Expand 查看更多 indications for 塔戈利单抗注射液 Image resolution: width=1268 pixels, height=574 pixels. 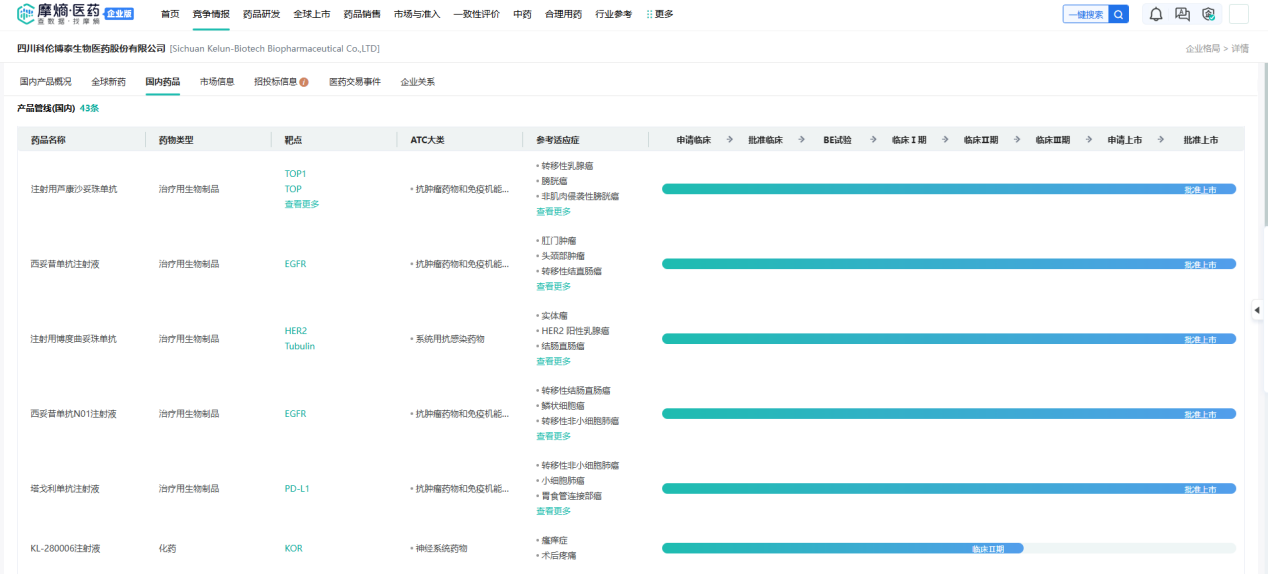(553, 511)
